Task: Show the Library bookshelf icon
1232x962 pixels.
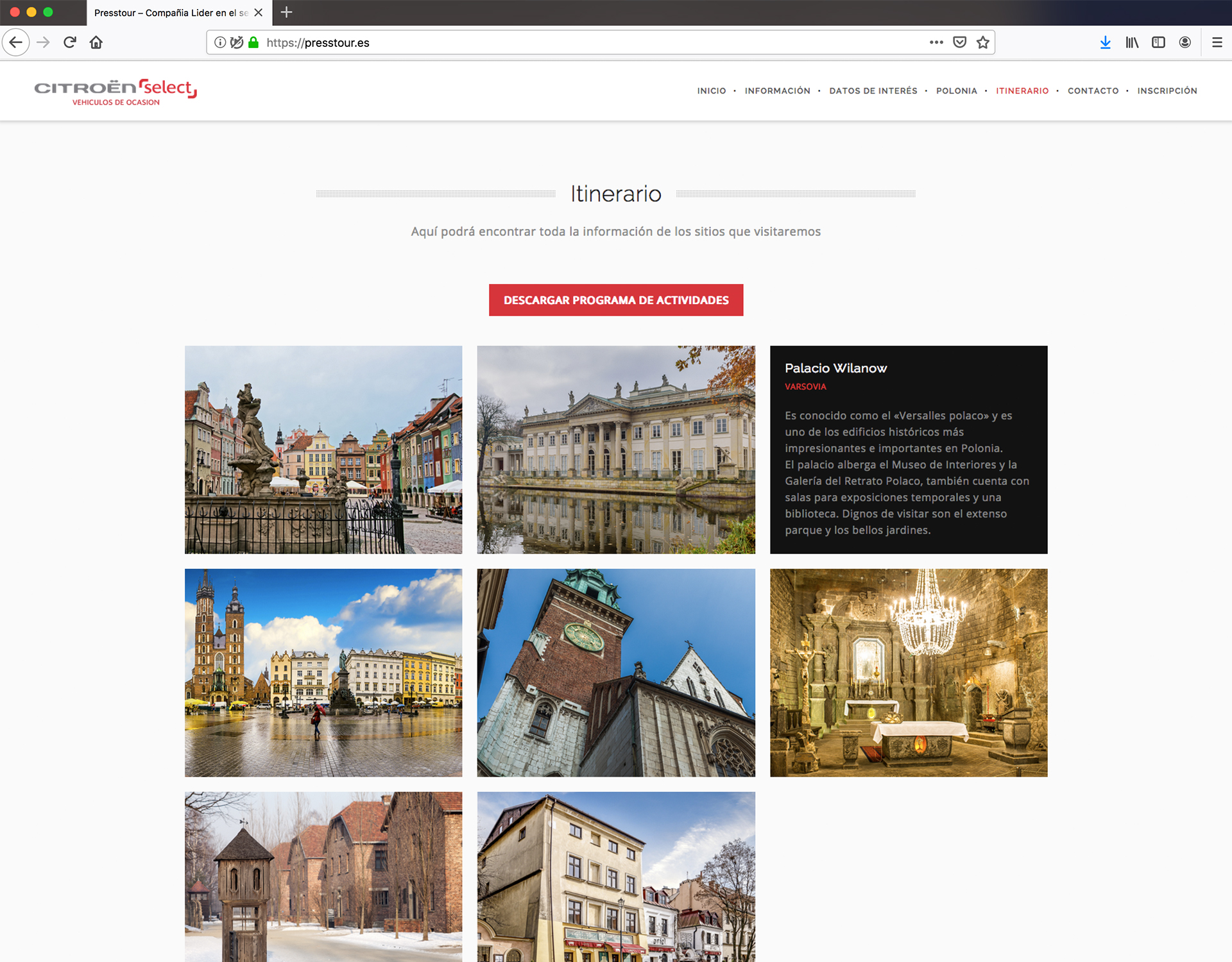Action: point(1132,42)
